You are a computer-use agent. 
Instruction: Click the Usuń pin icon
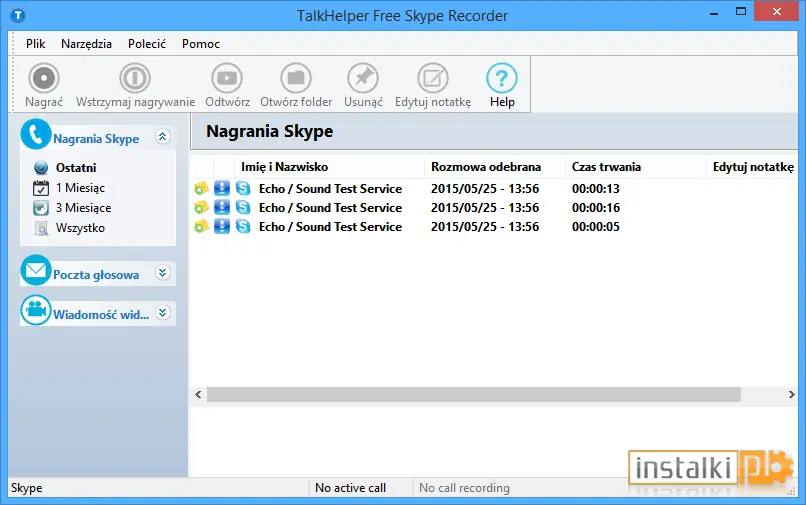(x=363, y=78)
